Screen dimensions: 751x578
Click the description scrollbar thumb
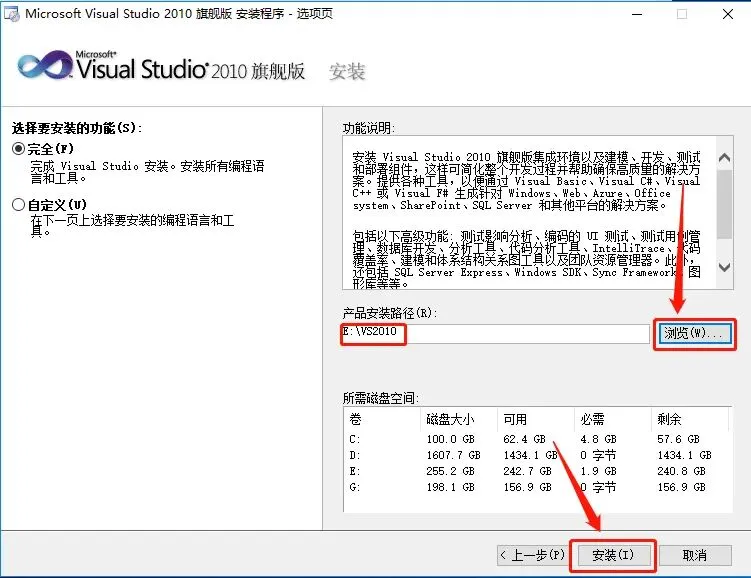(725, 204)
